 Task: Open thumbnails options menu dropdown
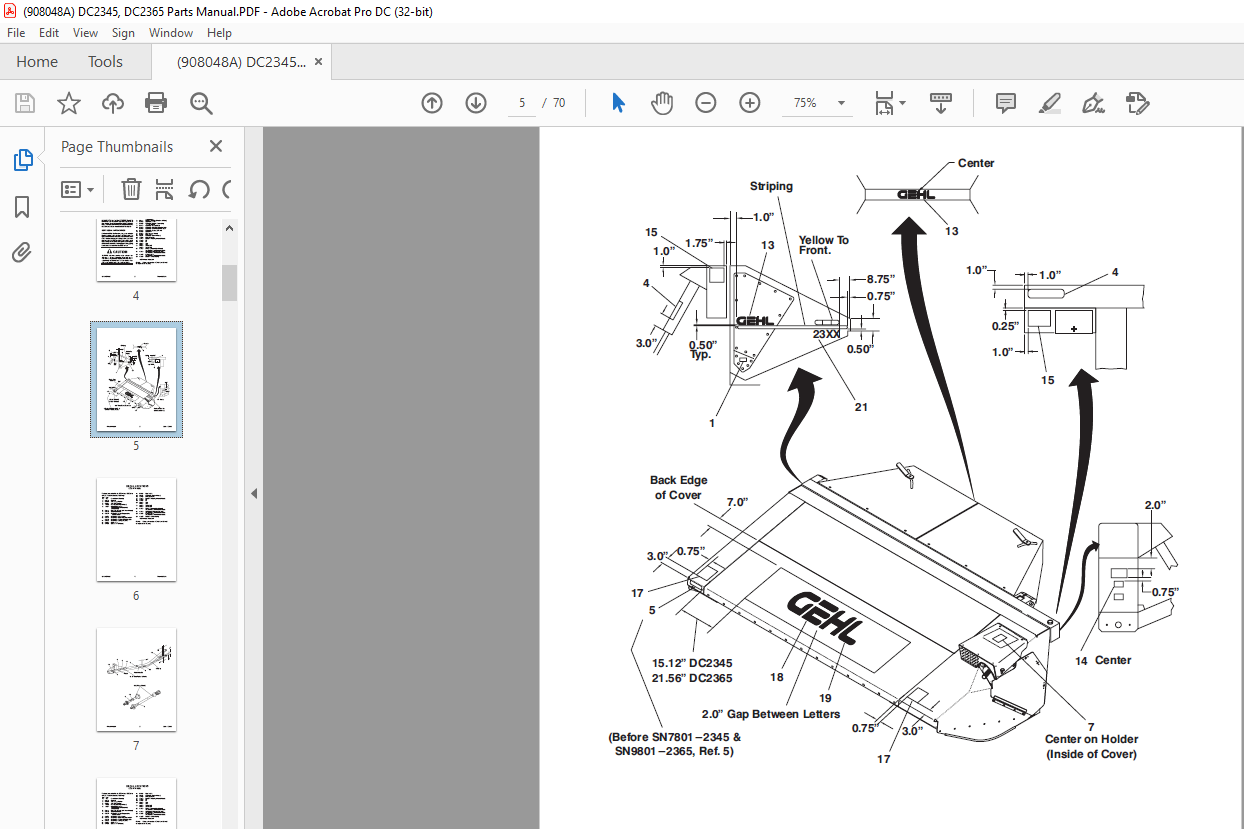[x=78, y=189]
